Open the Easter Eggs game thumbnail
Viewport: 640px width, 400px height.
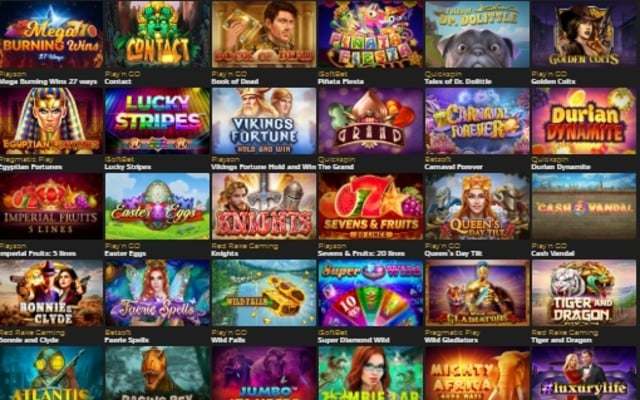157,206
